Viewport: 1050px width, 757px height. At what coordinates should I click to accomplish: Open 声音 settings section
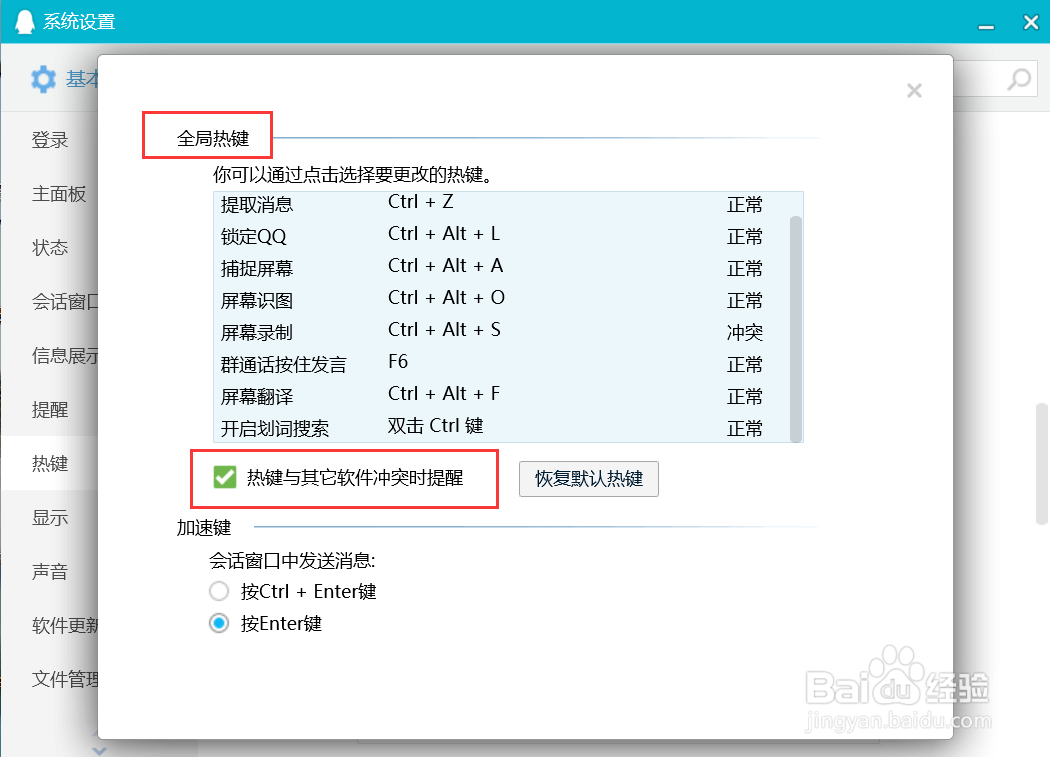(x=48, y=571)
